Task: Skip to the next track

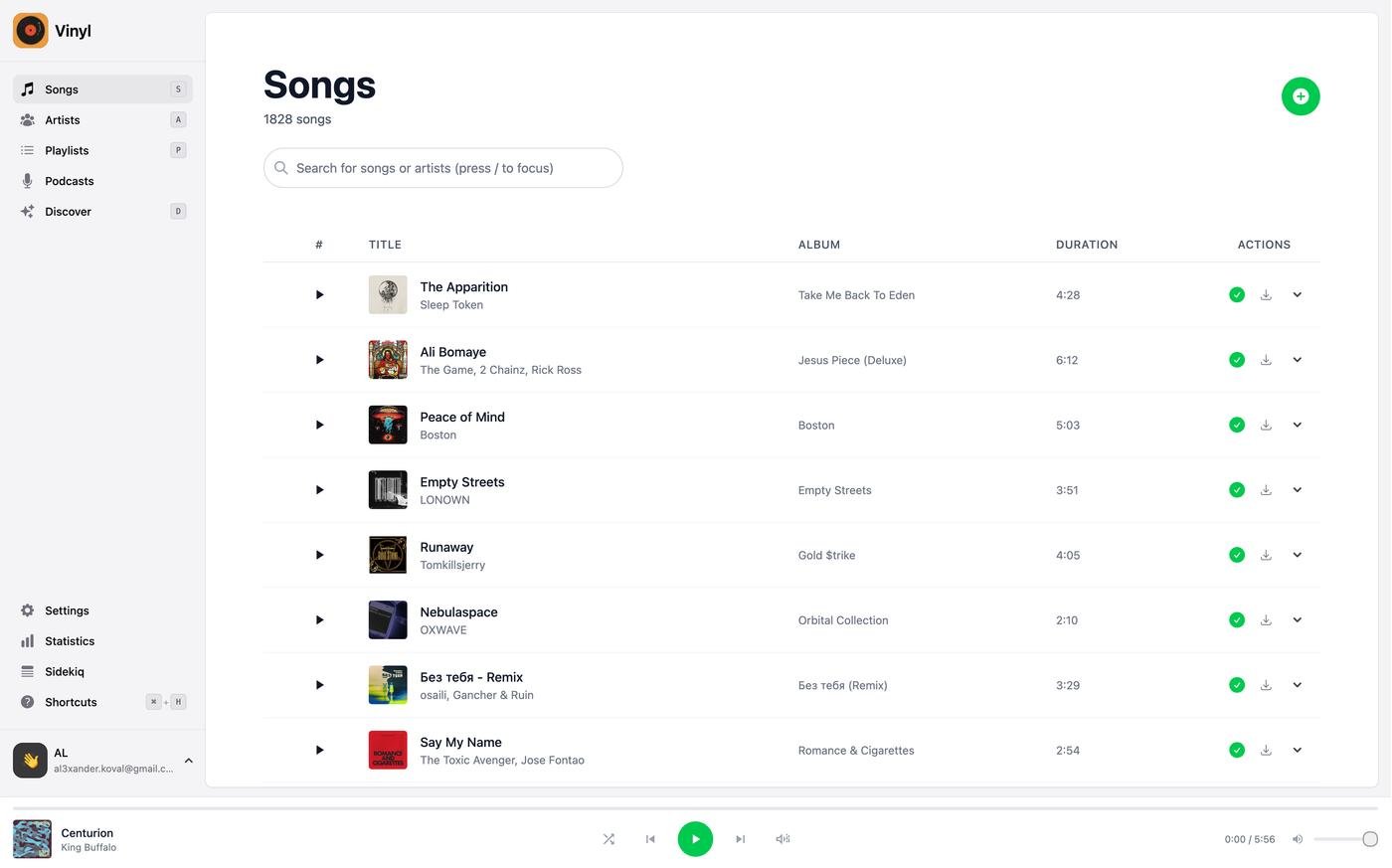Action: 740,839
